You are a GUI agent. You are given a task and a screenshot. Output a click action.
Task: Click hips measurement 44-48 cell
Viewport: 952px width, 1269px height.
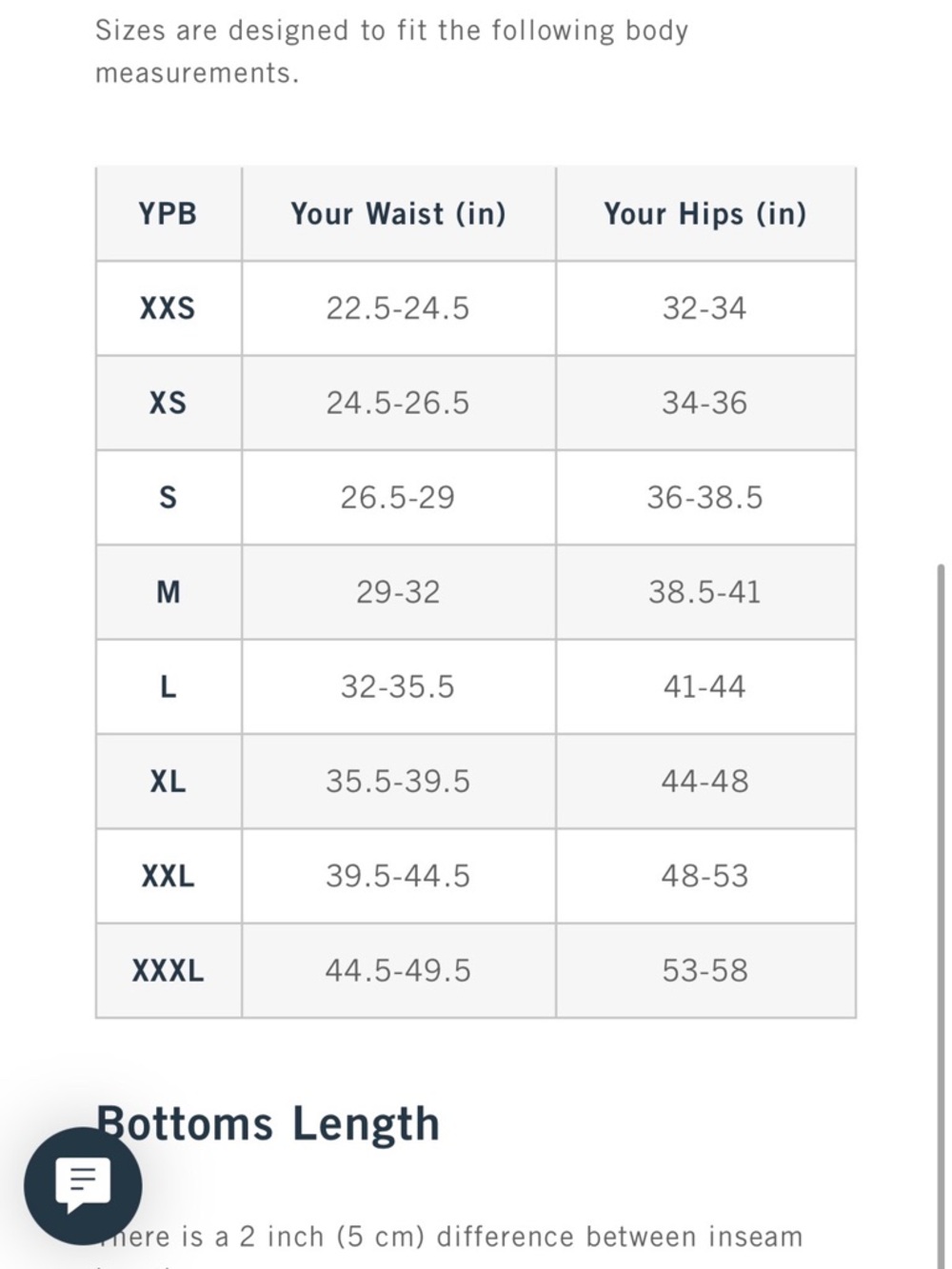(705, 782)
